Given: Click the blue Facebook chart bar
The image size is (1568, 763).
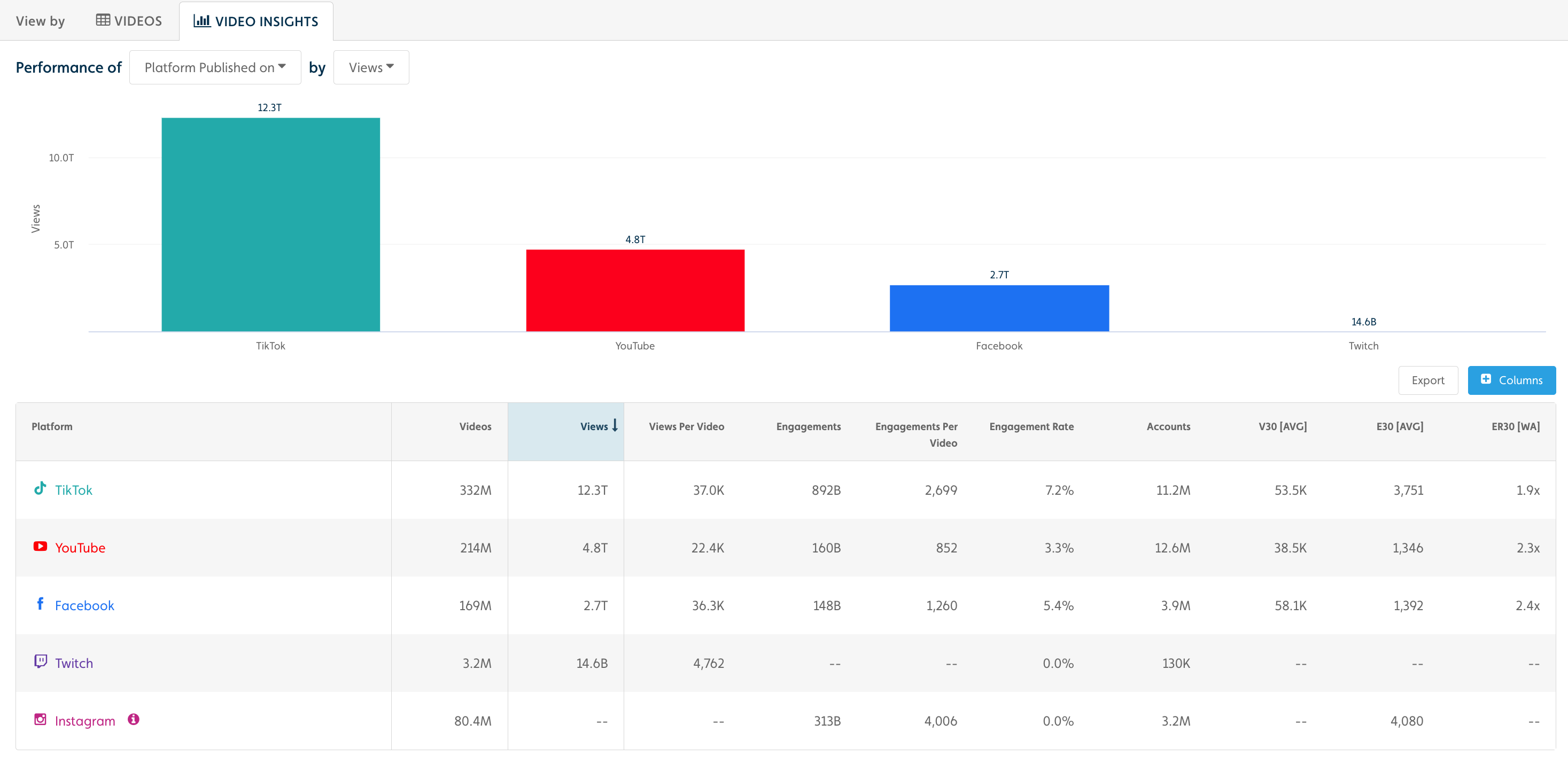Looking at the screenshot, I should [999, 308].
